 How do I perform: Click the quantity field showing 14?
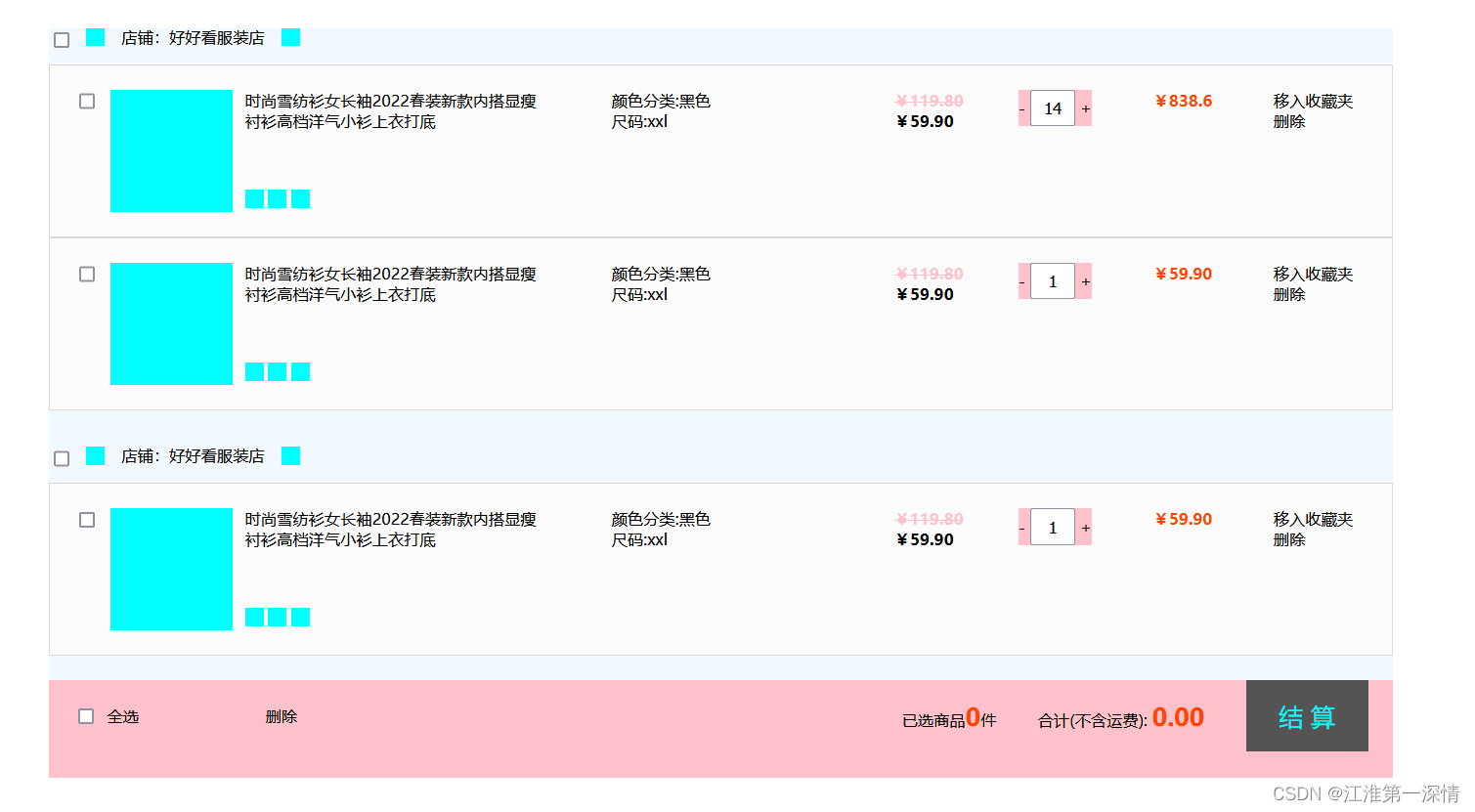(x=1053, y=108)
